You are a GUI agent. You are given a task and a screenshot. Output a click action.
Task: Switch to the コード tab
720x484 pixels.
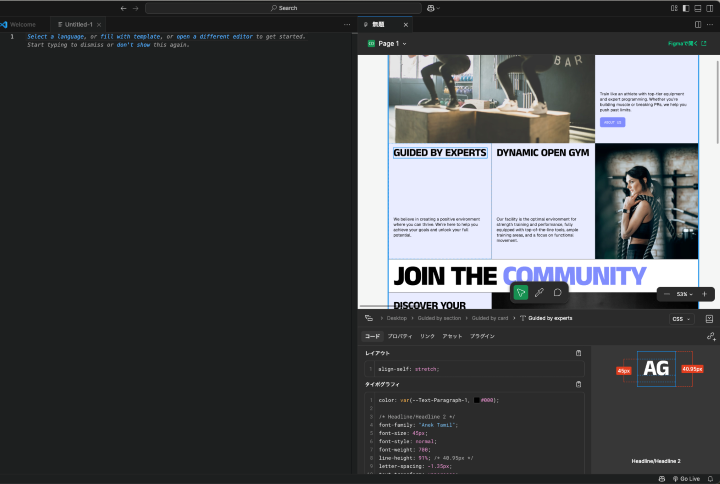coord(372,337)
